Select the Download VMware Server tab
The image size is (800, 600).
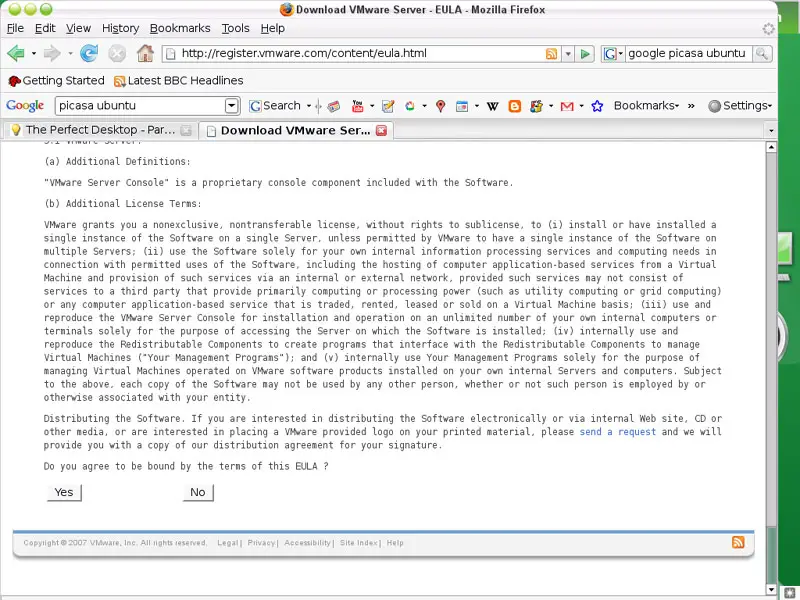pos(296,131)
